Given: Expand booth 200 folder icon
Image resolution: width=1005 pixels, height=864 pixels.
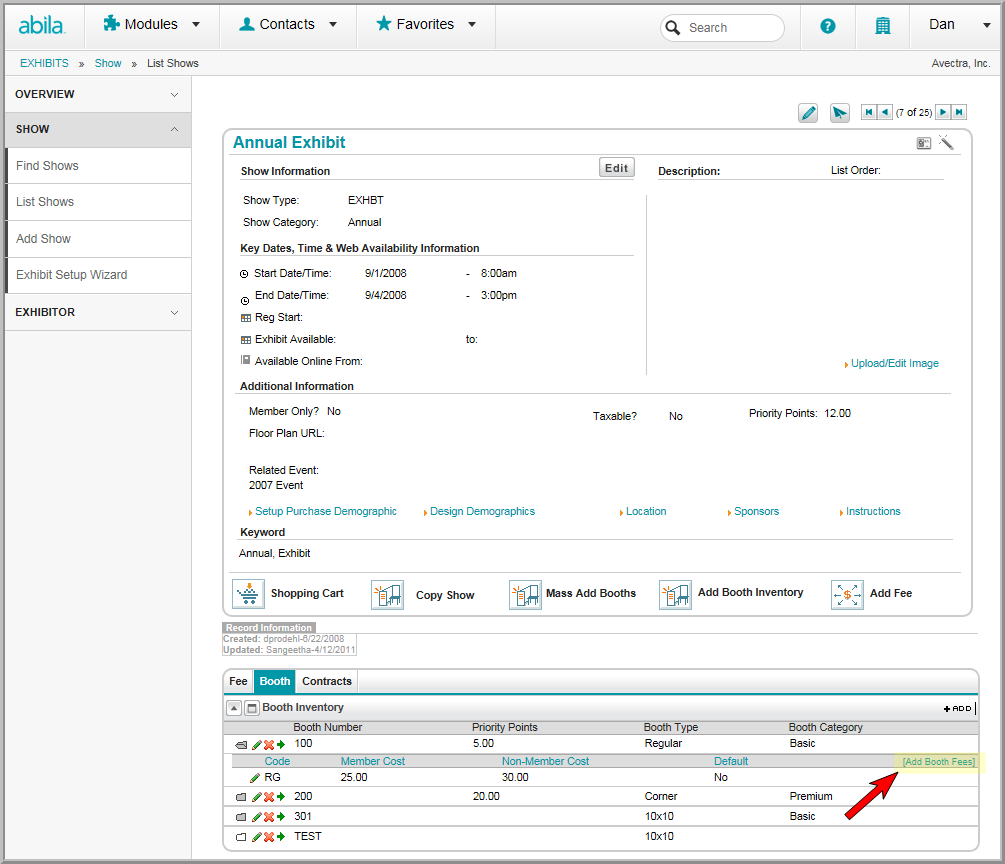Looking at the screenshot, I should tap(241, 797).
